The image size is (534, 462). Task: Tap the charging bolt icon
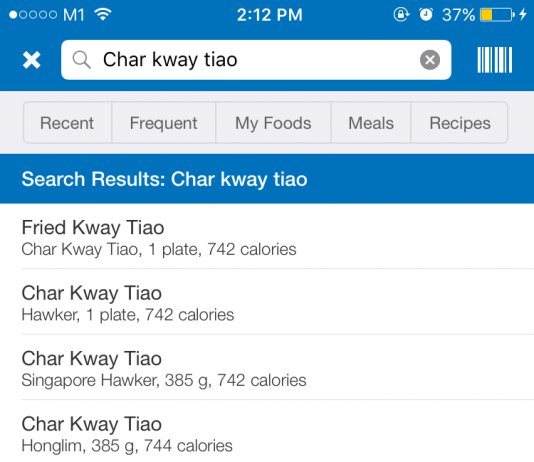523,15
